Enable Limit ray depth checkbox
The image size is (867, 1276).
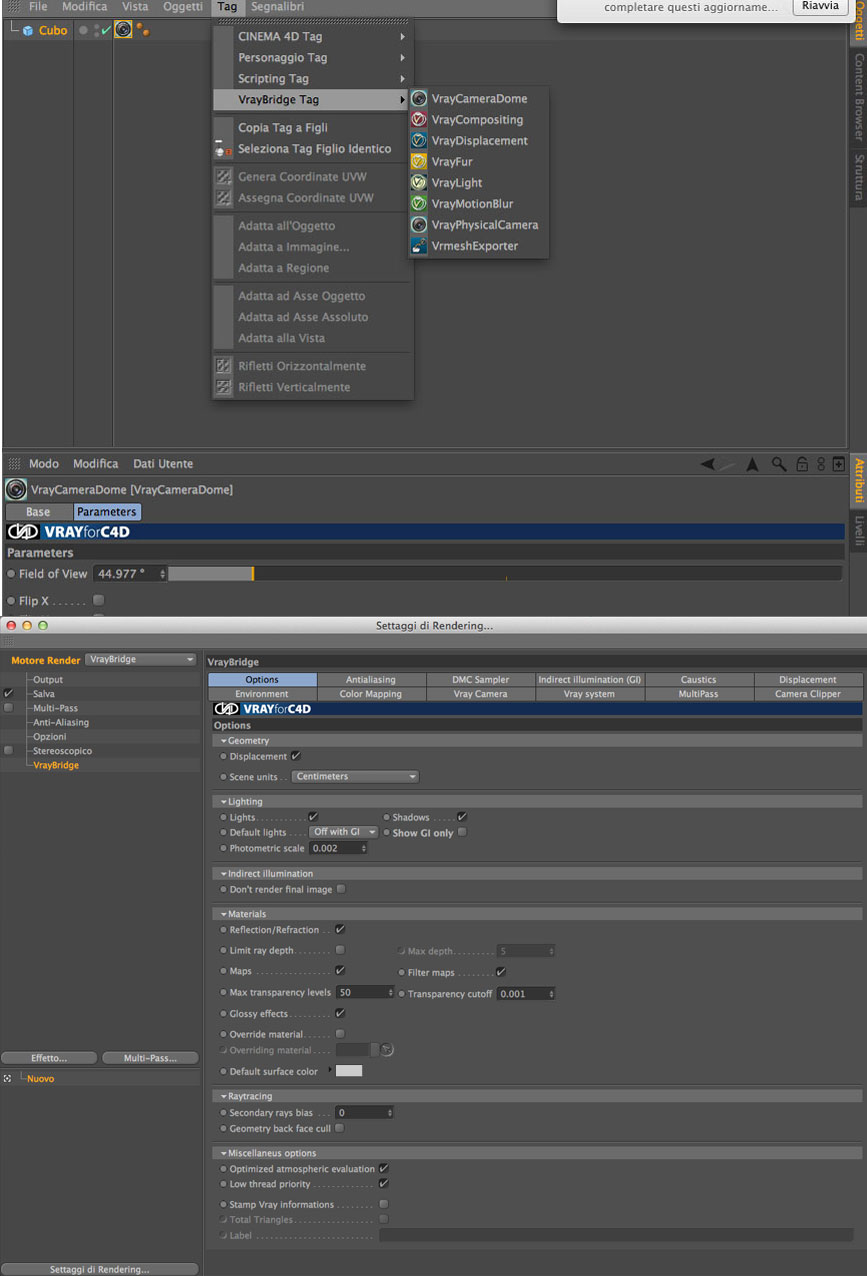tap(340, 950)
